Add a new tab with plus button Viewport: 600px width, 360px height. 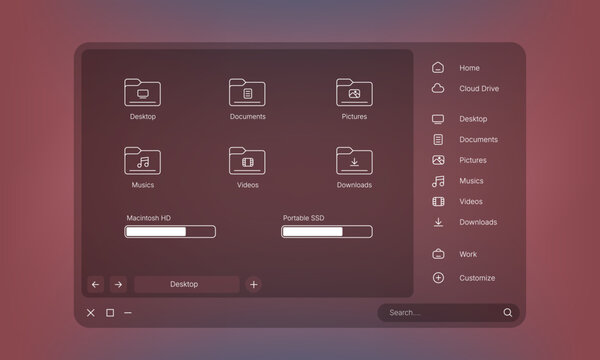coord(253,284)
